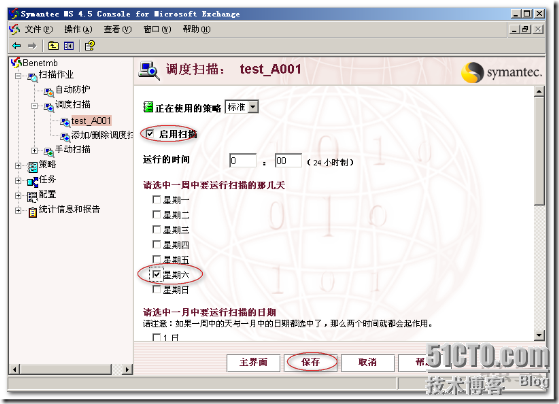Click the 取消 button
This screenshot has height=404, width=559.
[368, 363]
